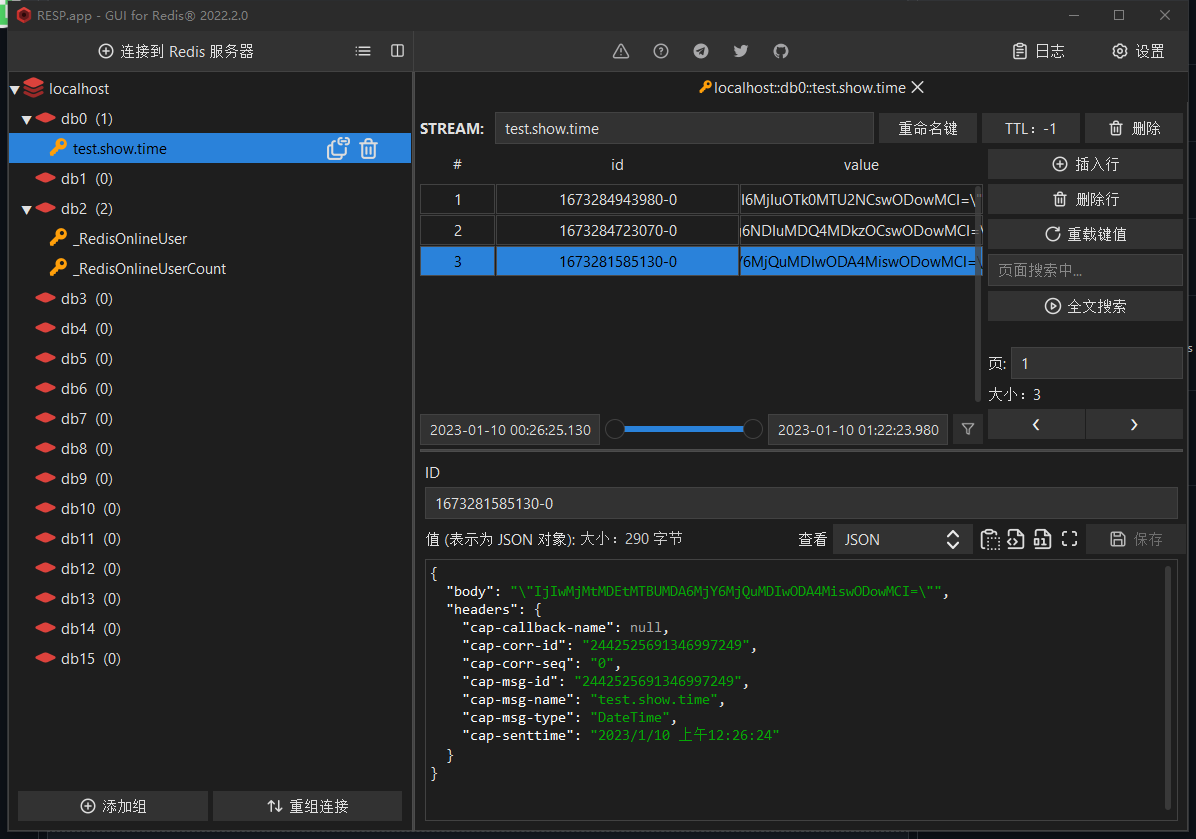1196x839 pixels.
Task: Click Regroup connections (重组连接) button
Action: pyautogui.click(x=307, y=806)
